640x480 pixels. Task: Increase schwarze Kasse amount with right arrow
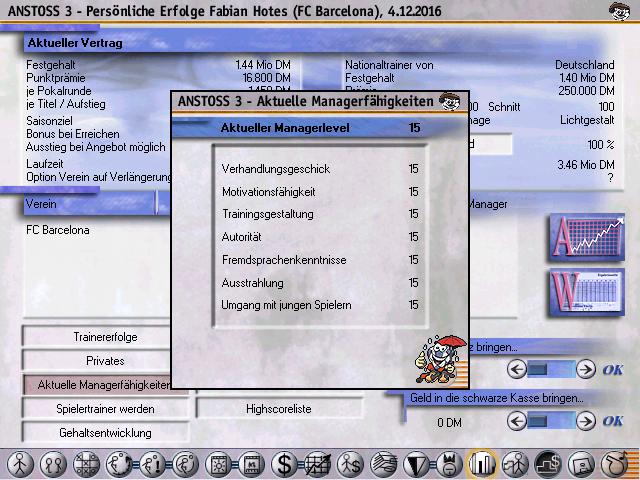(586, 420)
